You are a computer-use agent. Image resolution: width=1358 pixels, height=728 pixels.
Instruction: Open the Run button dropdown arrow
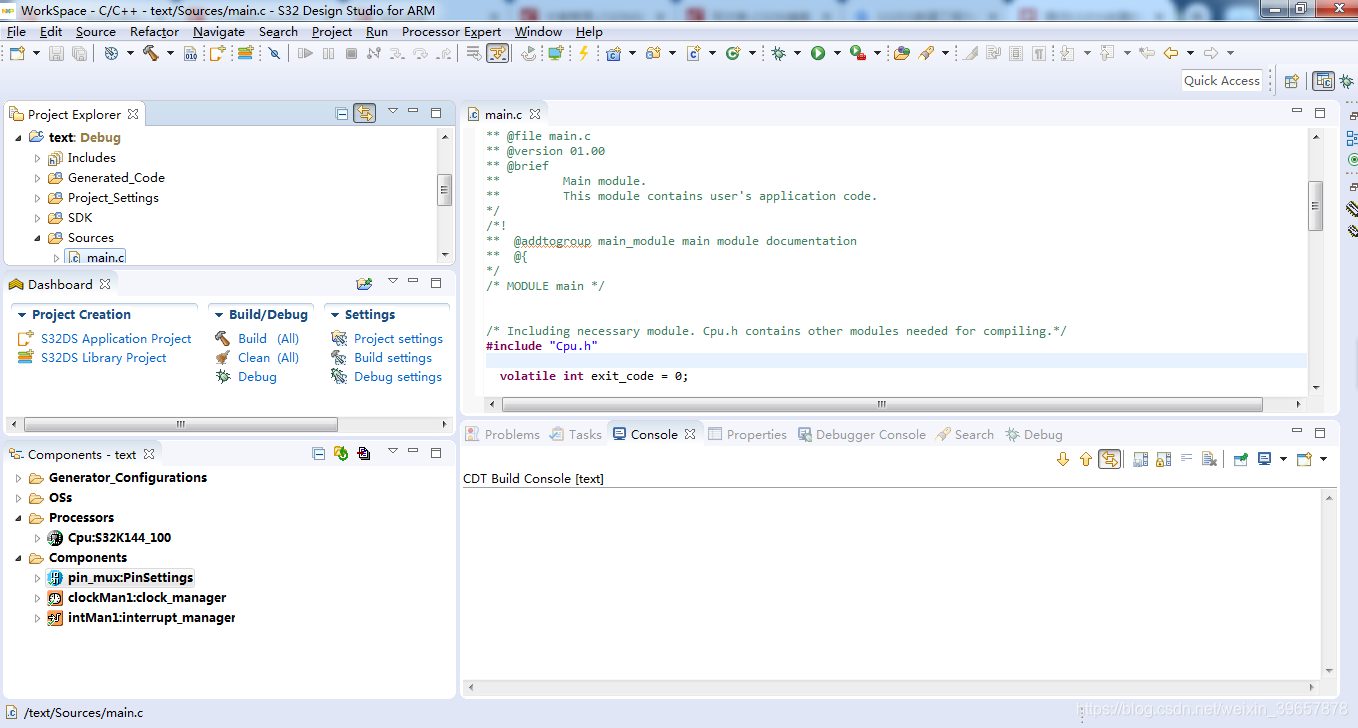click(x=836, y=53)
